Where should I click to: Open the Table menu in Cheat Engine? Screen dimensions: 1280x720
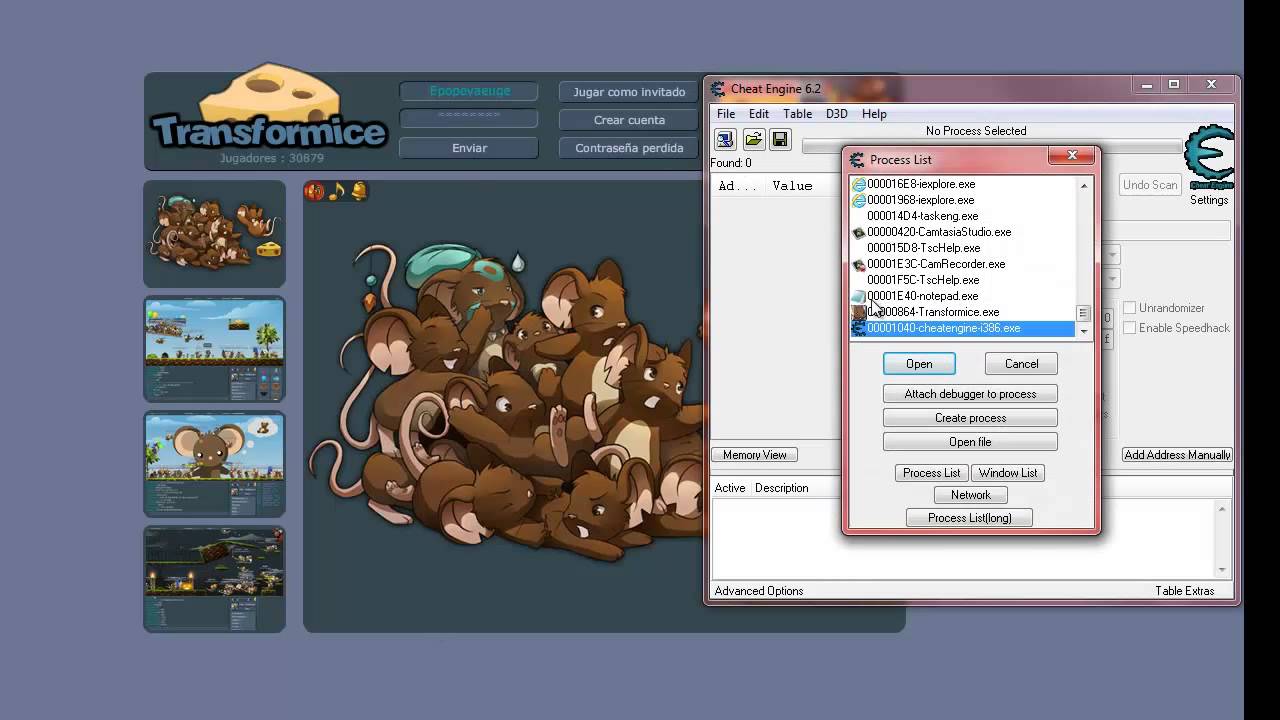pos(797,114)
